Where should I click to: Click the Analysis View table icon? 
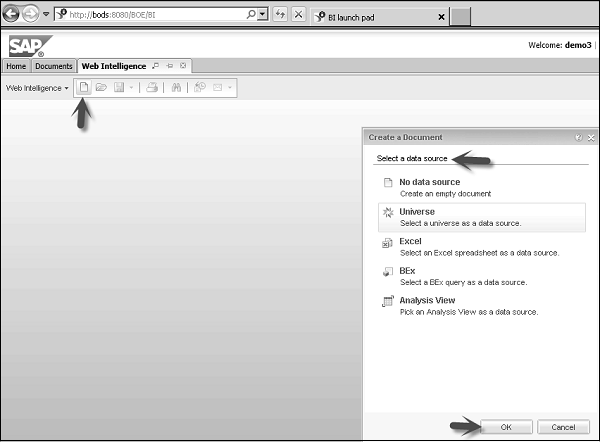(x=388, y=301)
